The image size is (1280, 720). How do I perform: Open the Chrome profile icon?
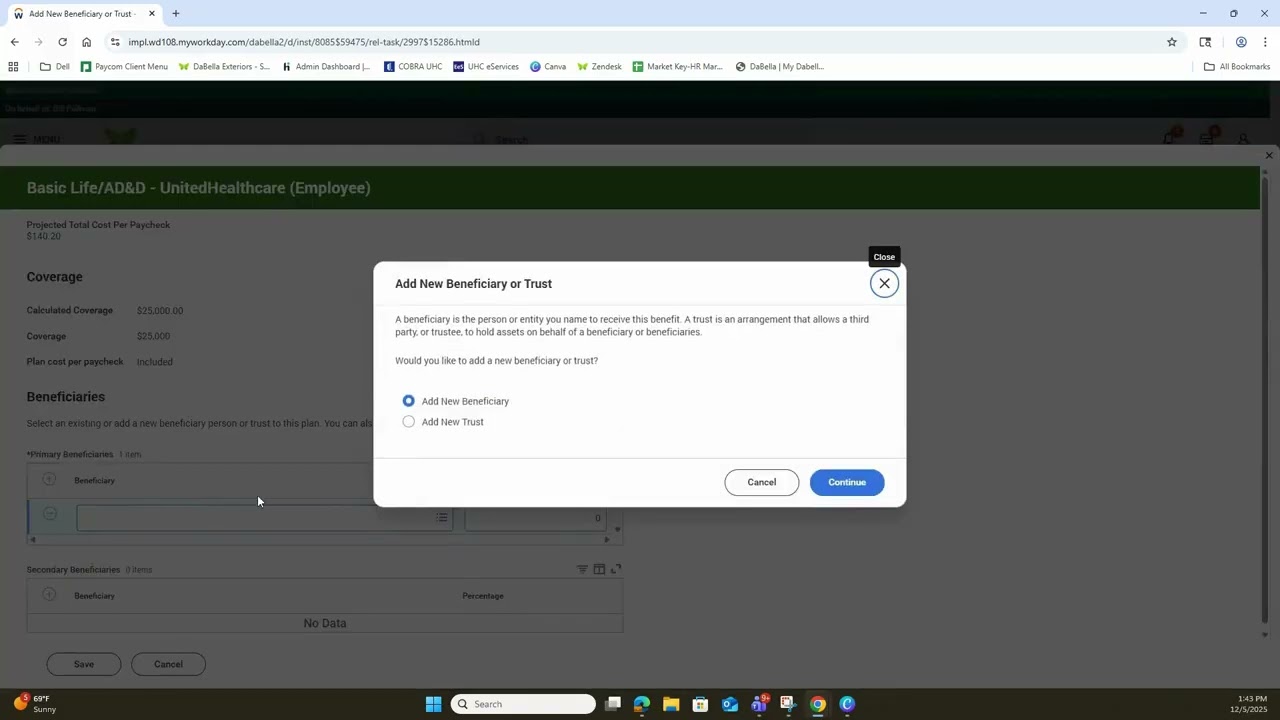(x=1241, y=42)
